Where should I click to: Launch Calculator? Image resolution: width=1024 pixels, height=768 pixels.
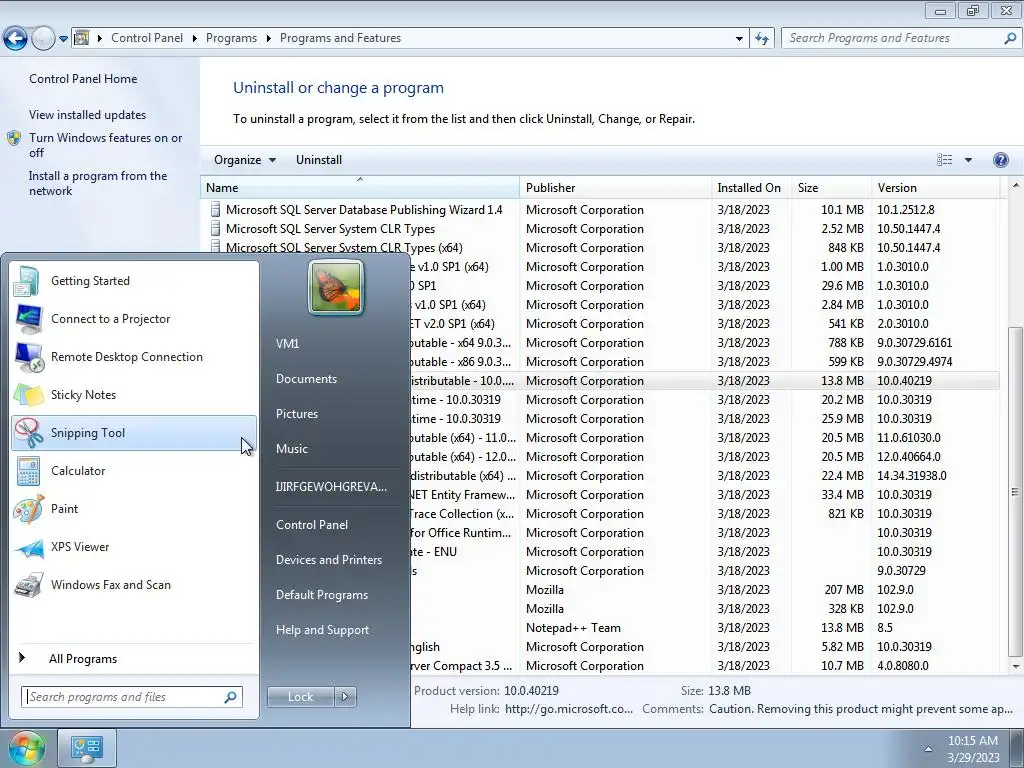tap(134, 471)
